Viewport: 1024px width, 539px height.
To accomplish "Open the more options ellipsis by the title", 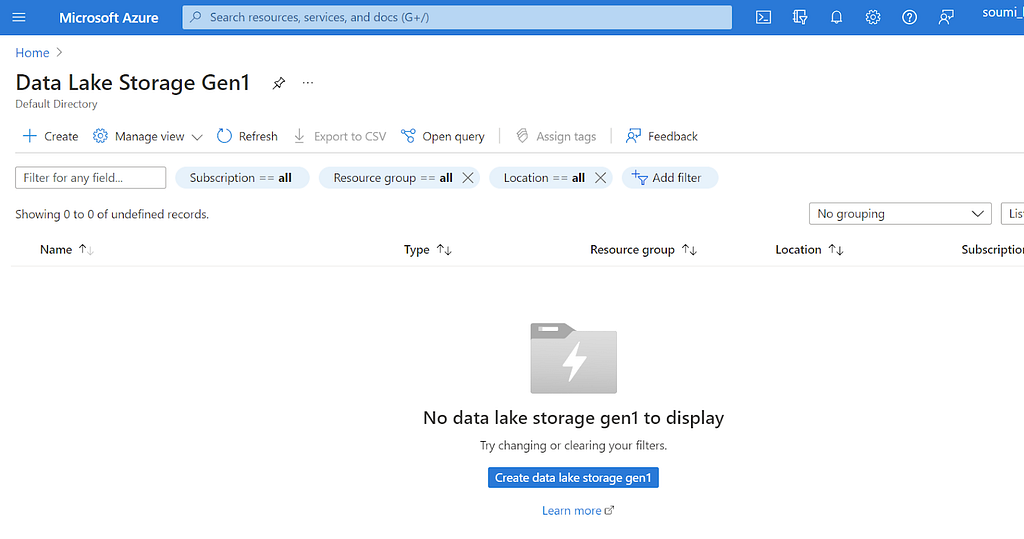I will pyautogui.click(x=308, y=83).
